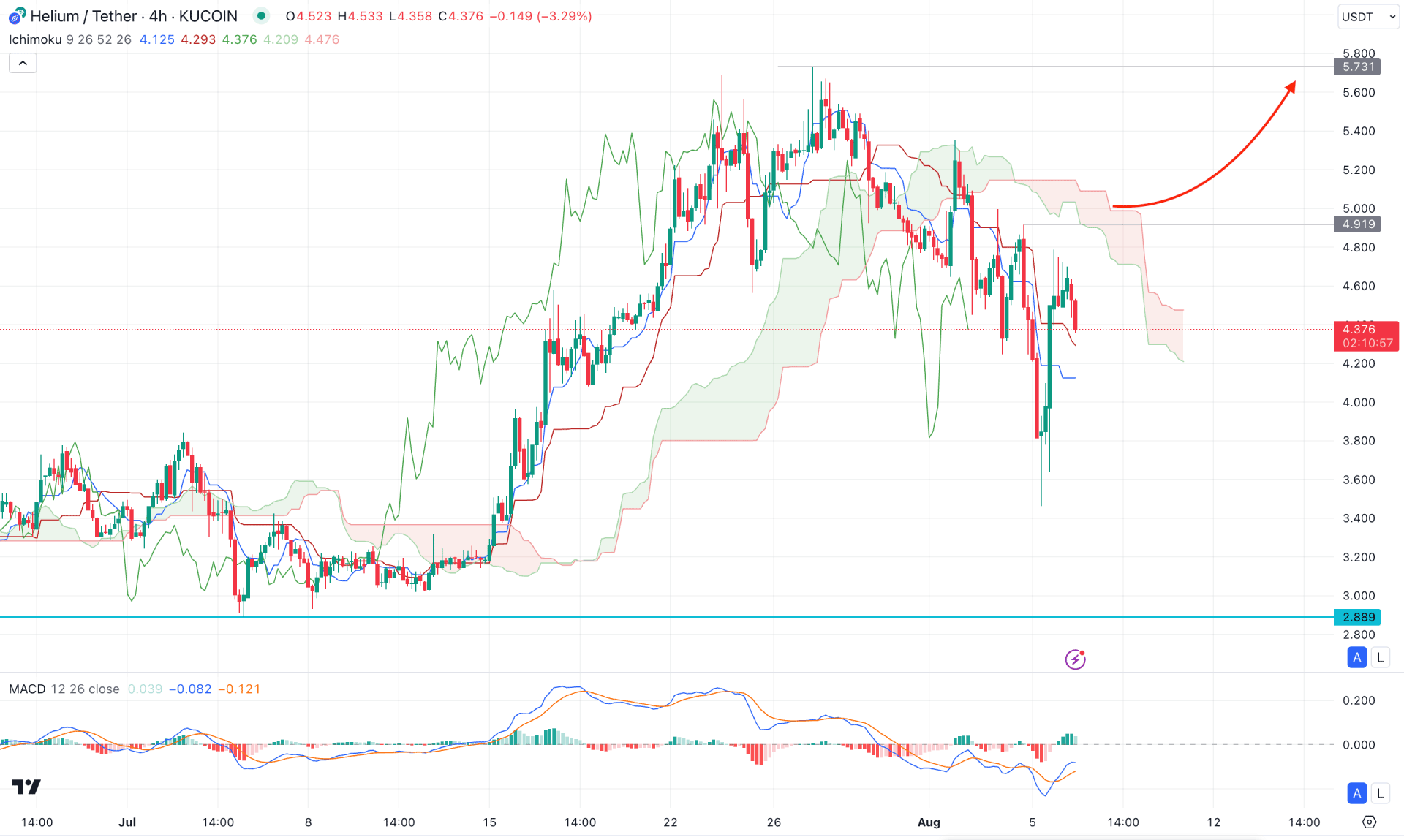The width and height of the screenshot is (1404, 840).
Task: Click the −0.149 (−3.29%) change value
Action: [x=540, y=16]
